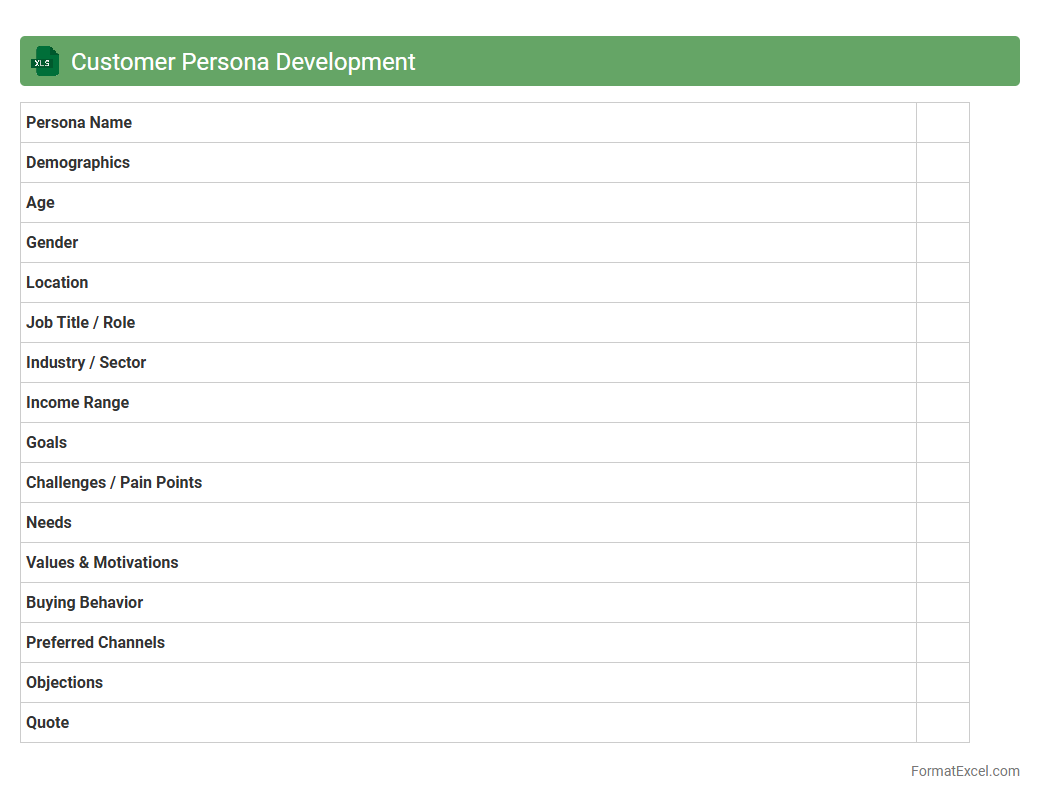Select the Job Title / Role cell
The width and height of the screenshot is (1040, 800).
(80, 322)
